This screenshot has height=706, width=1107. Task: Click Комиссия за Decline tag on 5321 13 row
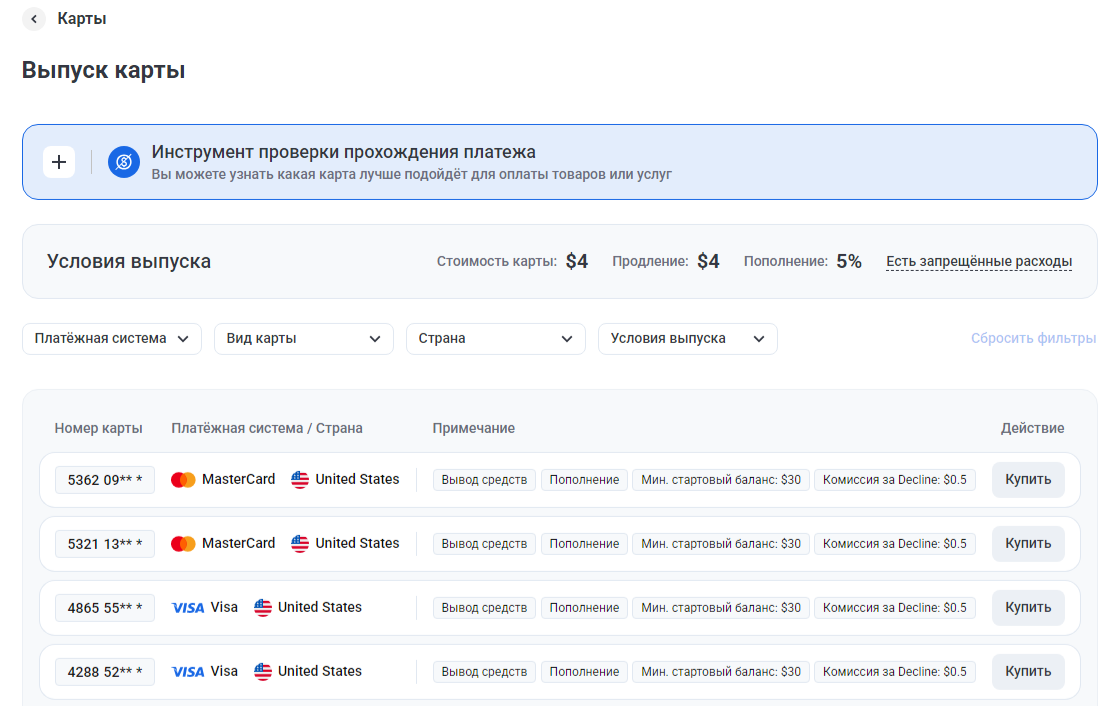click(x=894, y=544)
